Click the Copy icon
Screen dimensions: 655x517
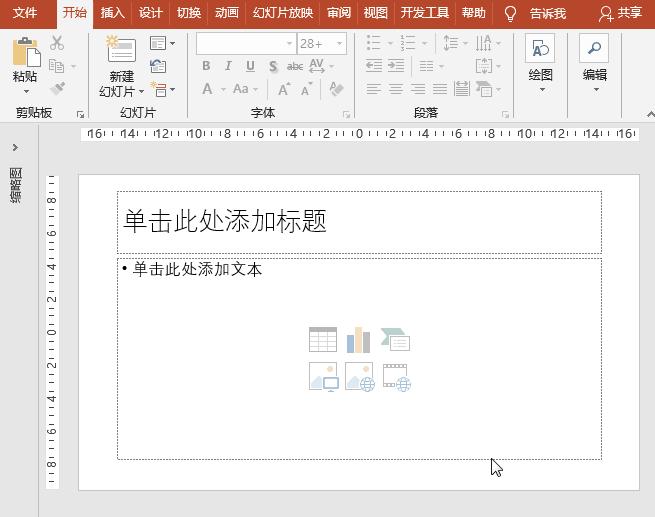(x=56, y=66)
